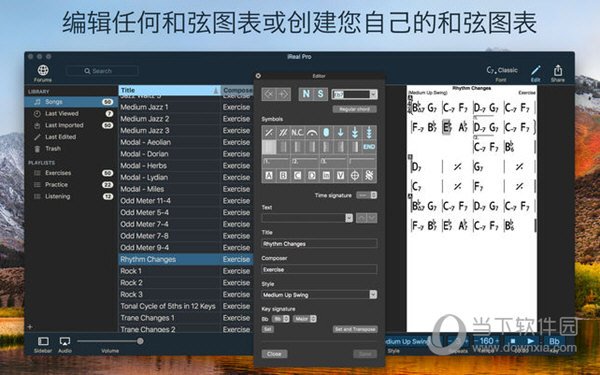The width and height of the screenshot is (600, 375).
Task: Move editor cursor right with arrow button
Action: [x=283, y=94]
